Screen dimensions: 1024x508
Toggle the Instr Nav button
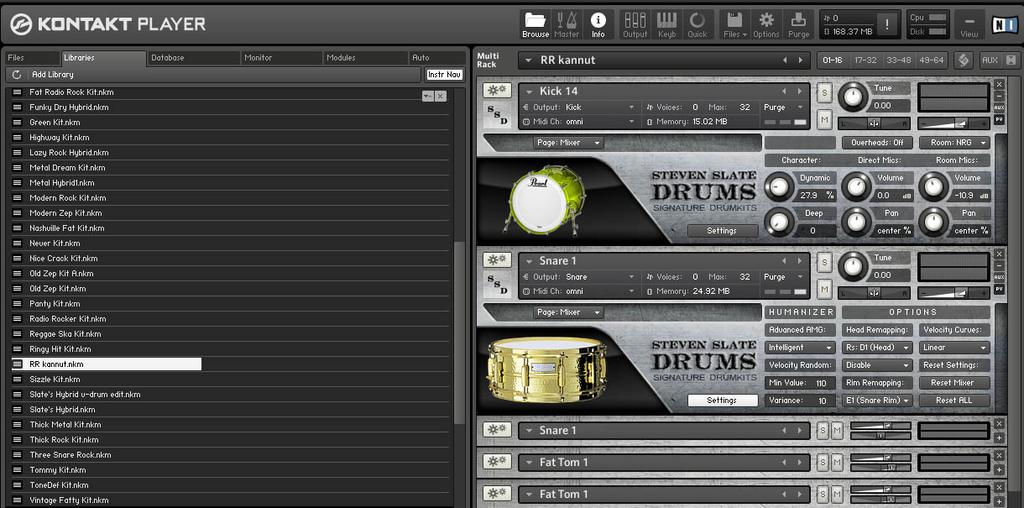point(445,75)
